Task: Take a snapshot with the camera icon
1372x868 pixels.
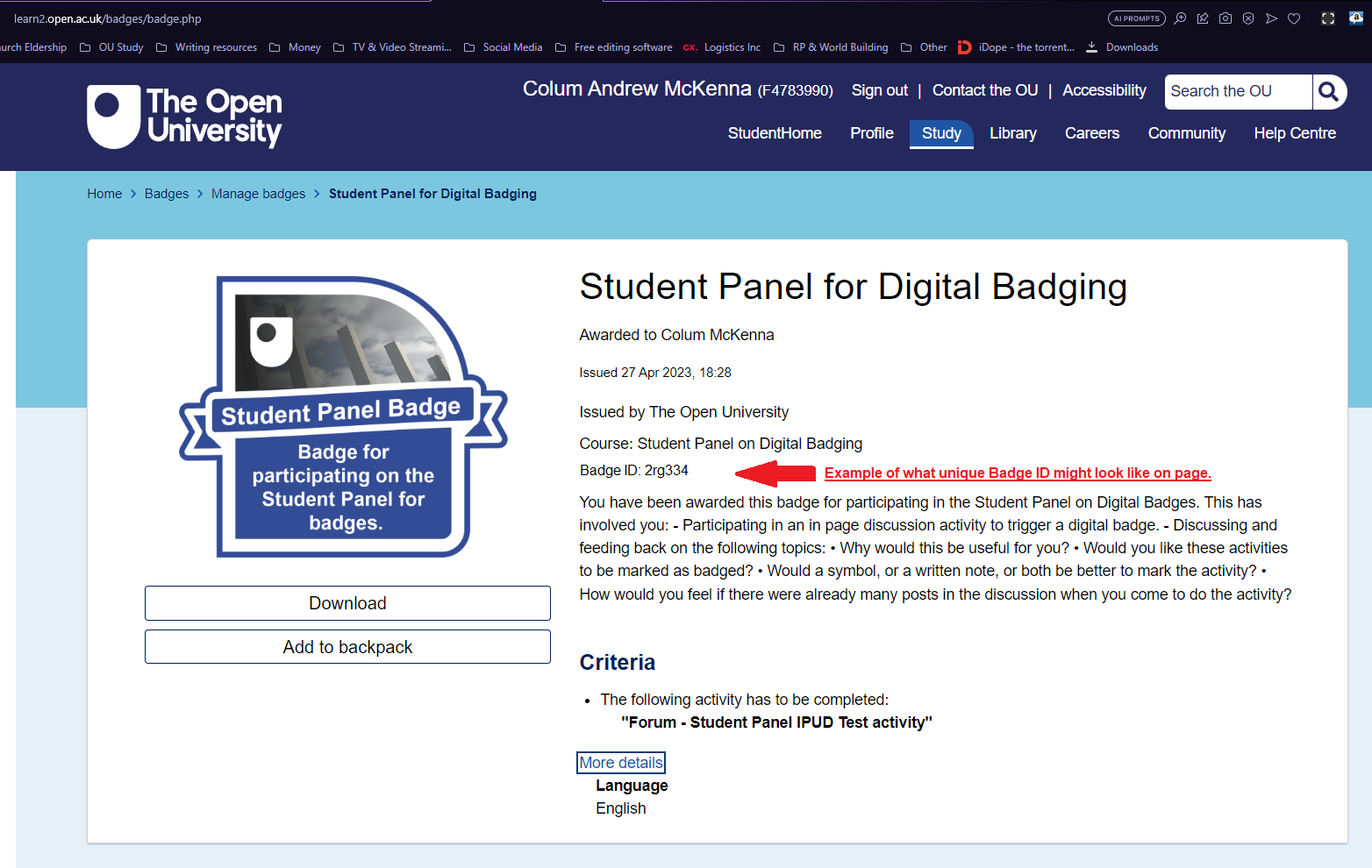Action: tap(1226, 18)
